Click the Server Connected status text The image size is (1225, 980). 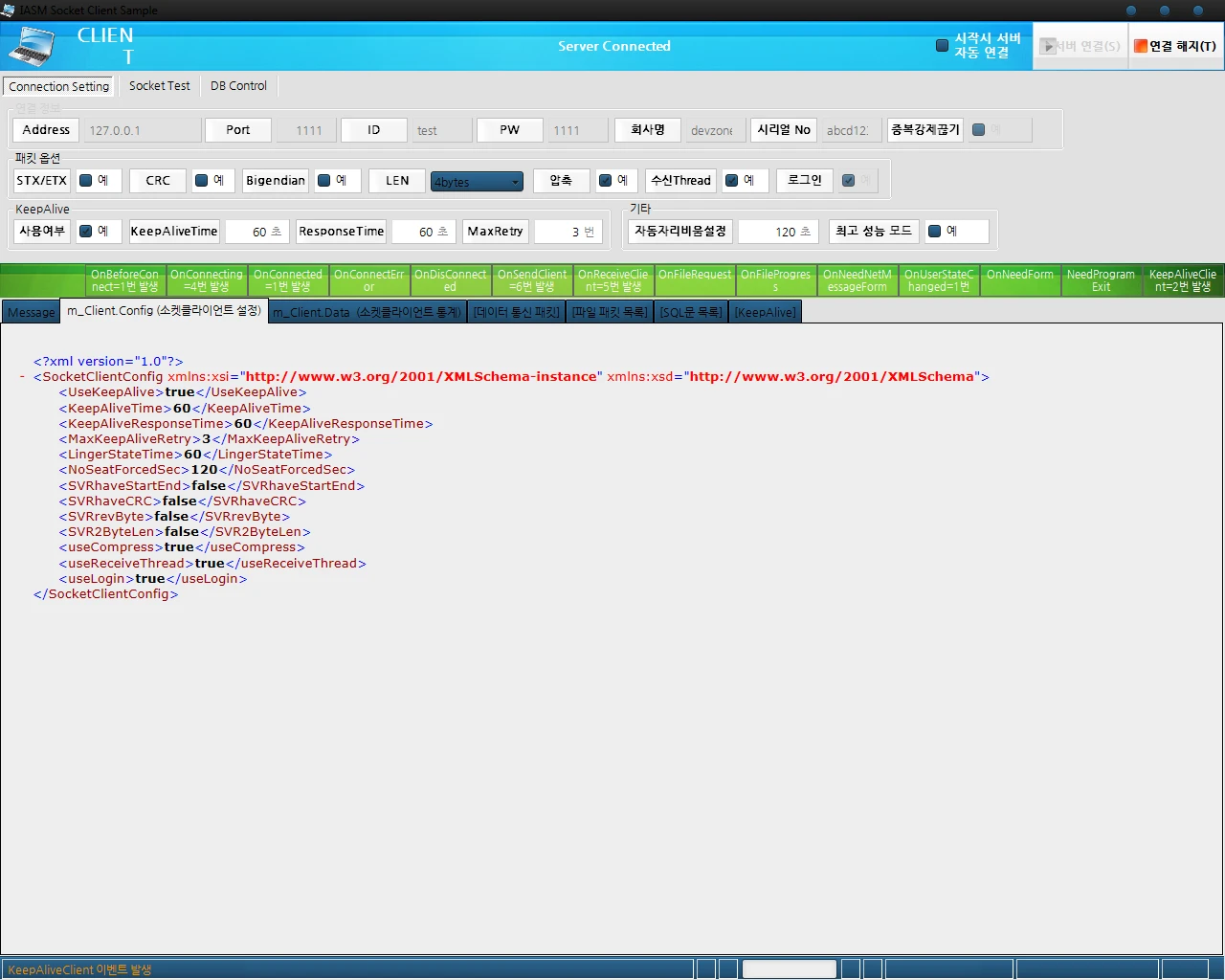614,46
